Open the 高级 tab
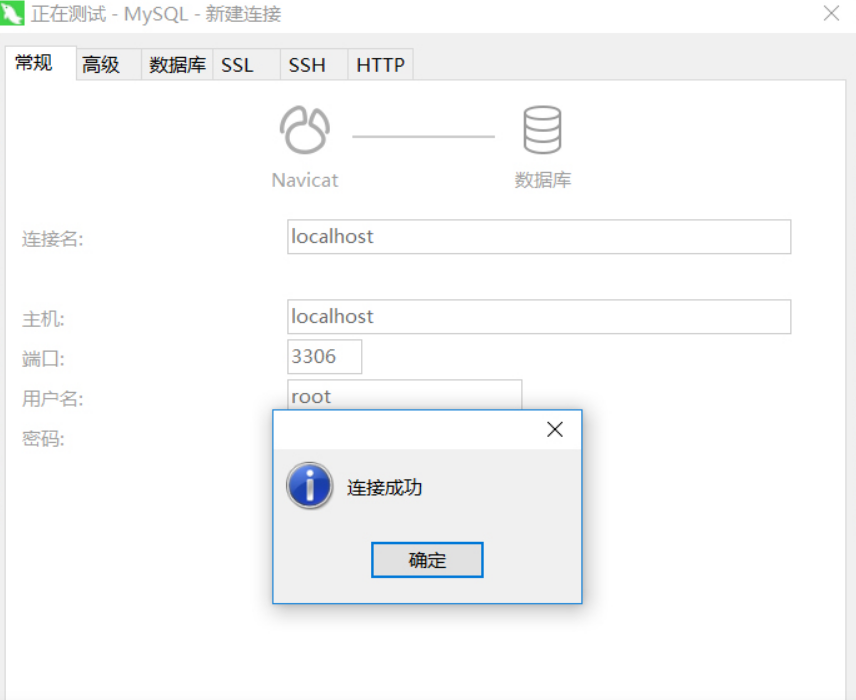 (109, 64)
